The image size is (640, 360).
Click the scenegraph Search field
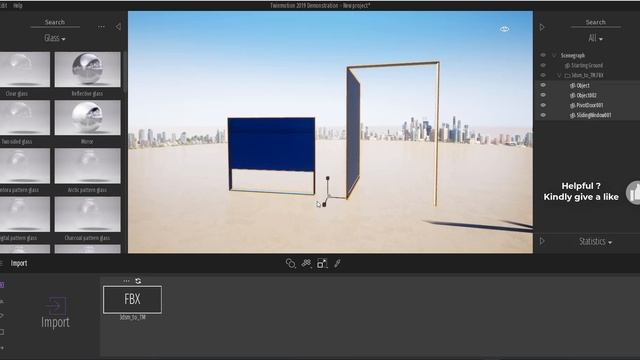(596, 22)
